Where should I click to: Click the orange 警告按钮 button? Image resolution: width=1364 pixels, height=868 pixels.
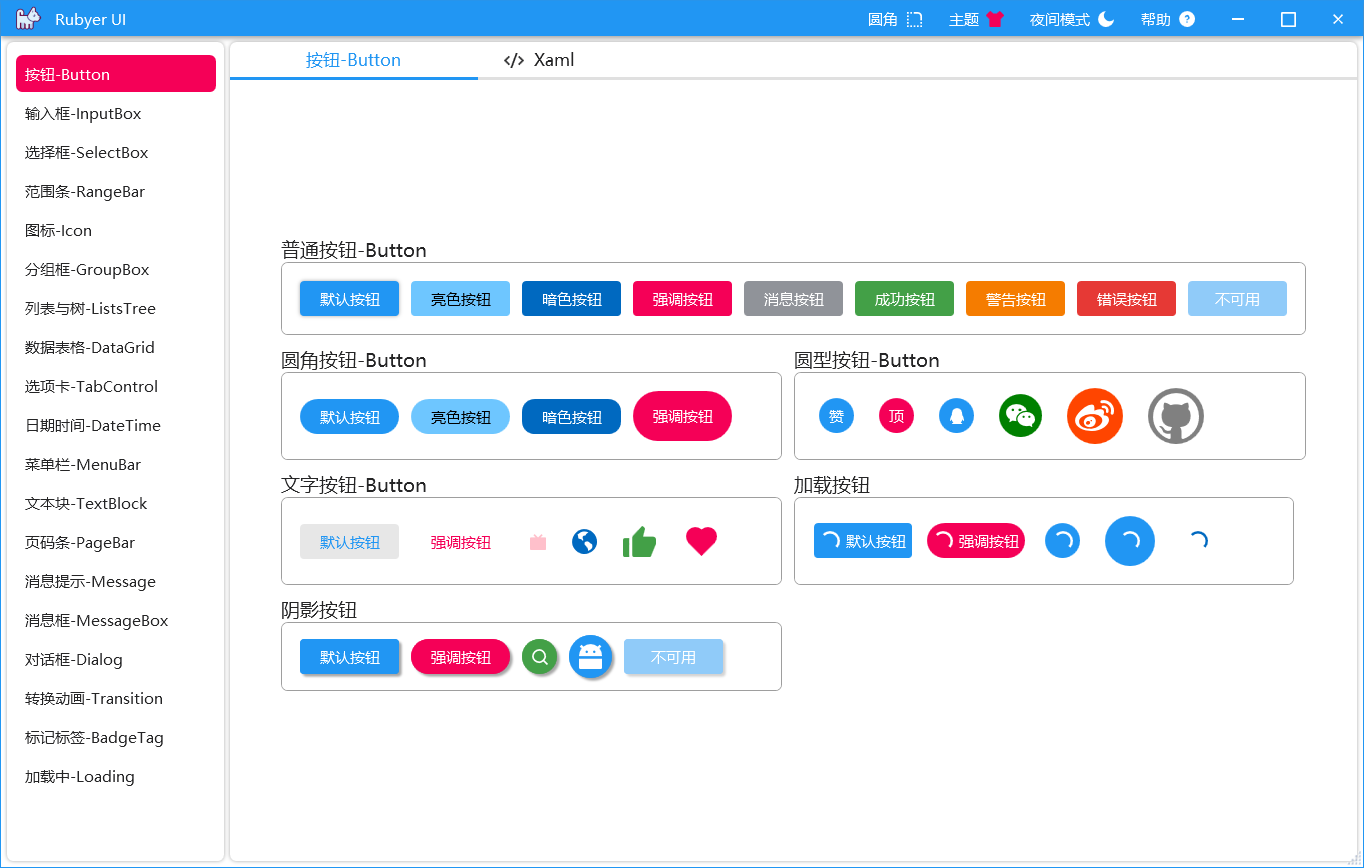pyautogui.click(x=1015, y=299)
